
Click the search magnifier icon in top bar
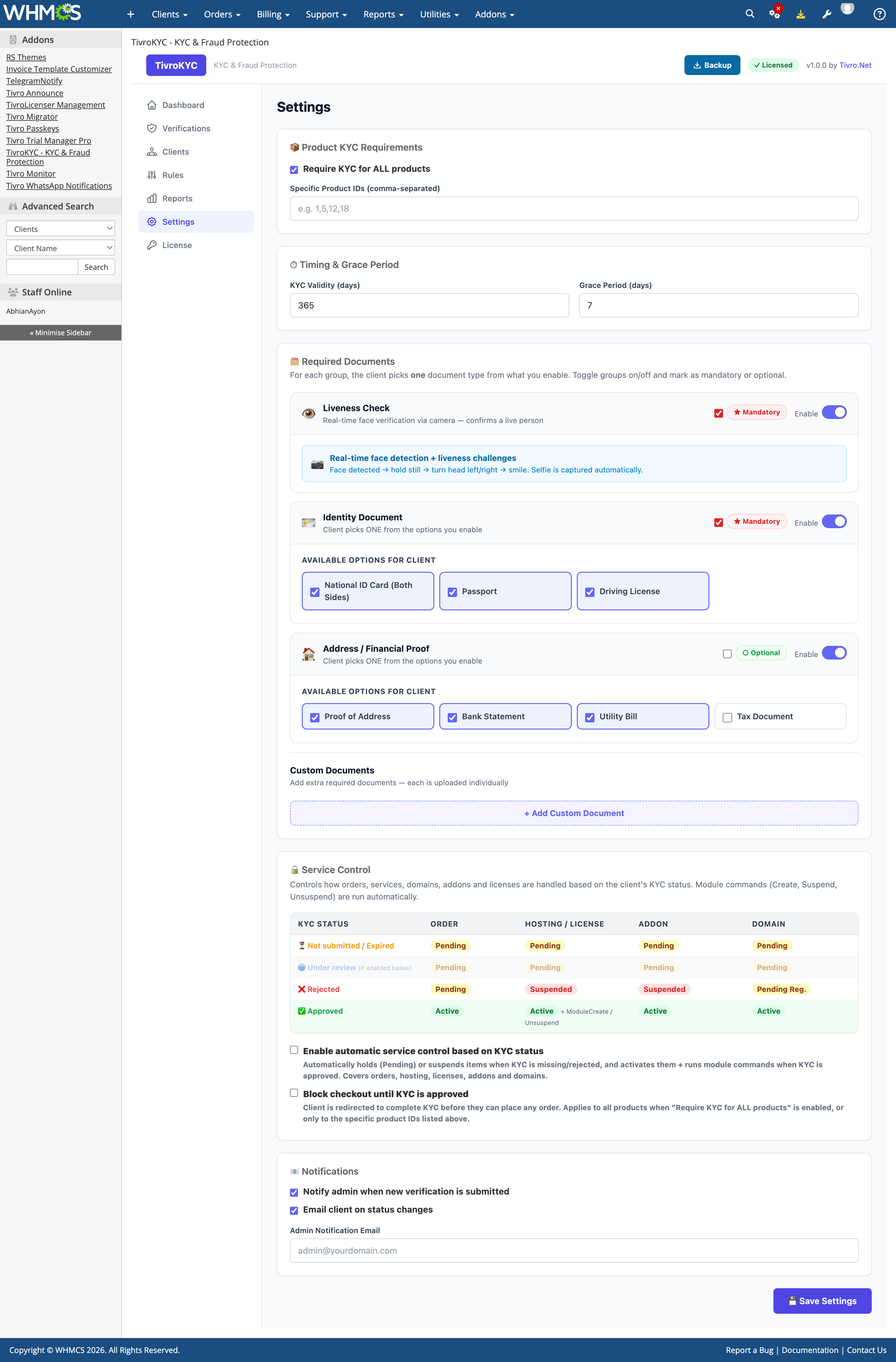(x=749, y=14)
